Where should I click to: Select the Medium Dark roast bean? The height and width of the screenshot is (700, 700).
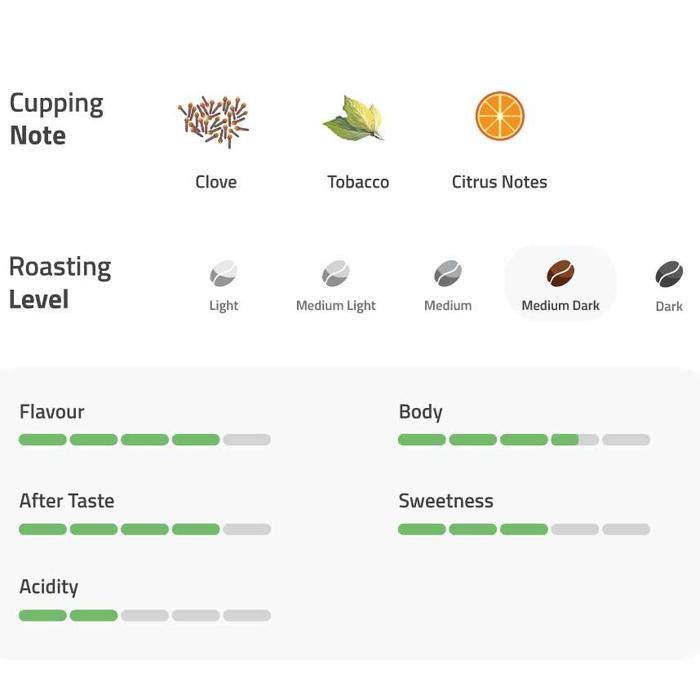[x=561, y=273]
